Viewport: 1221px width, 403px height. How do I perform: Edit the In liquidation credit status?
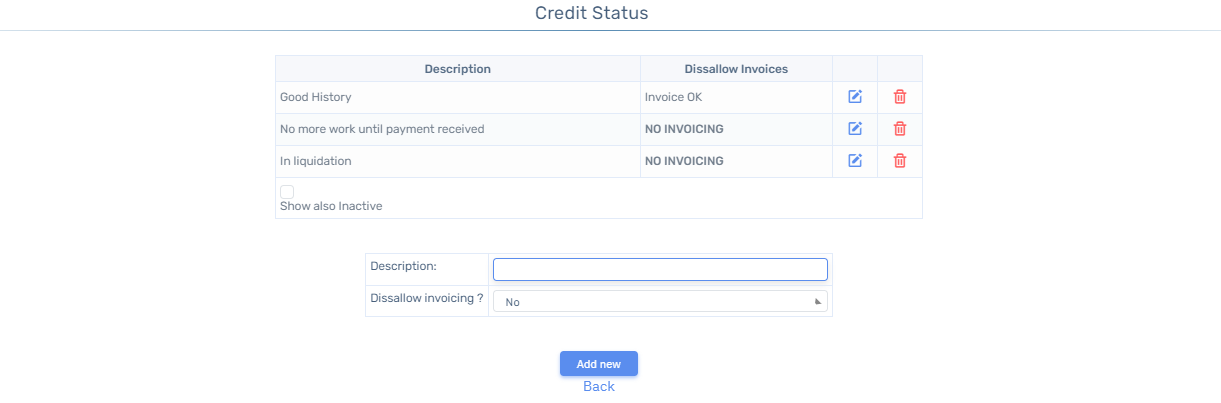point(855,161)
